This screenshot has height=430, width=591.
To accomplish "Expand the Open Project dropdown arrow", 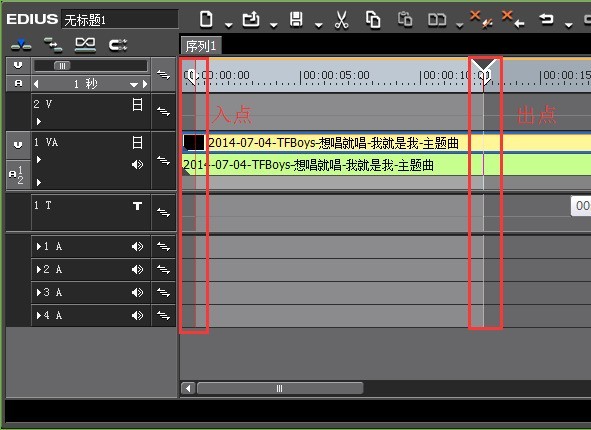I will (x=274, y=25).
